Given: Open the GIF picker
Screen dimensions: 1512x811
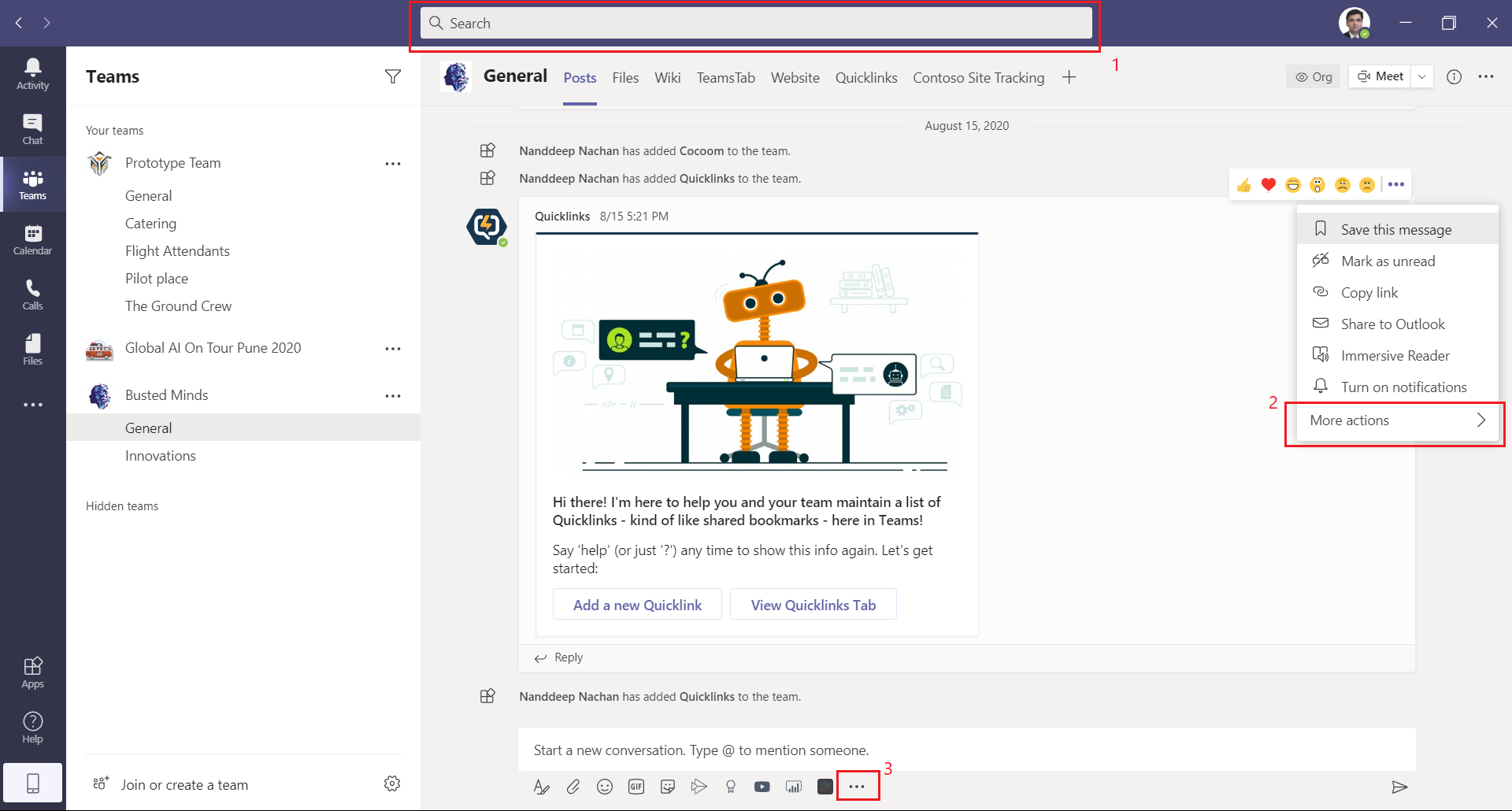Looking at the screenshot, I should click(x=636, y=787).
